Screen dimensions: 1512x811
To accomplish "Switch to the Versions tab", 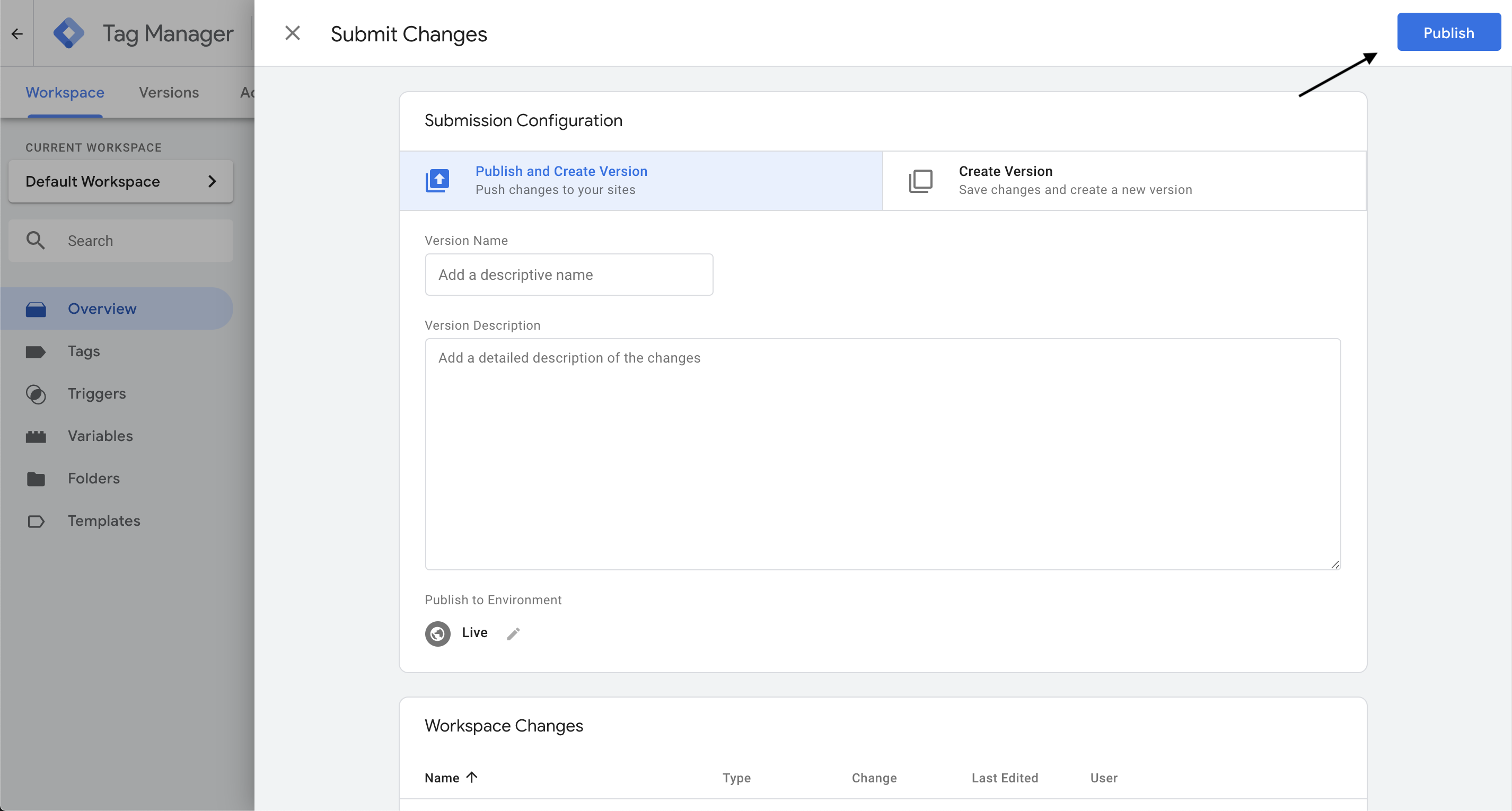I will [x=169, y=92].
